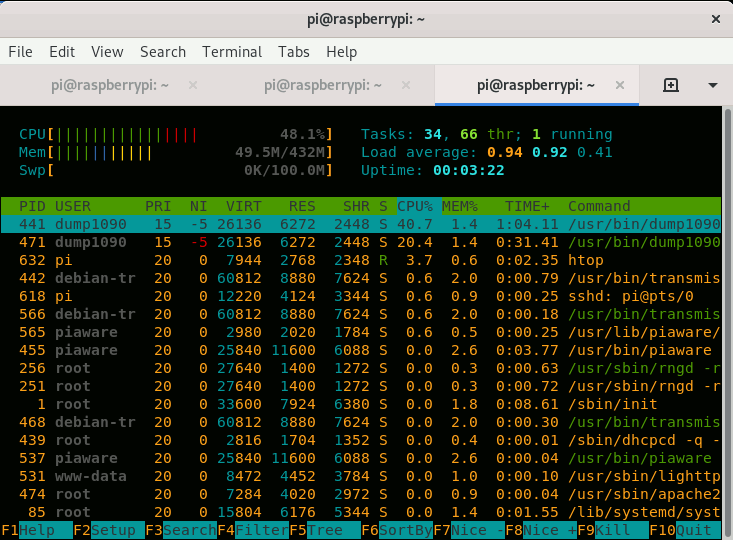Screen dimensions: 733x540
Task: Select process row PID 441 dump1090
Action: 361,224
